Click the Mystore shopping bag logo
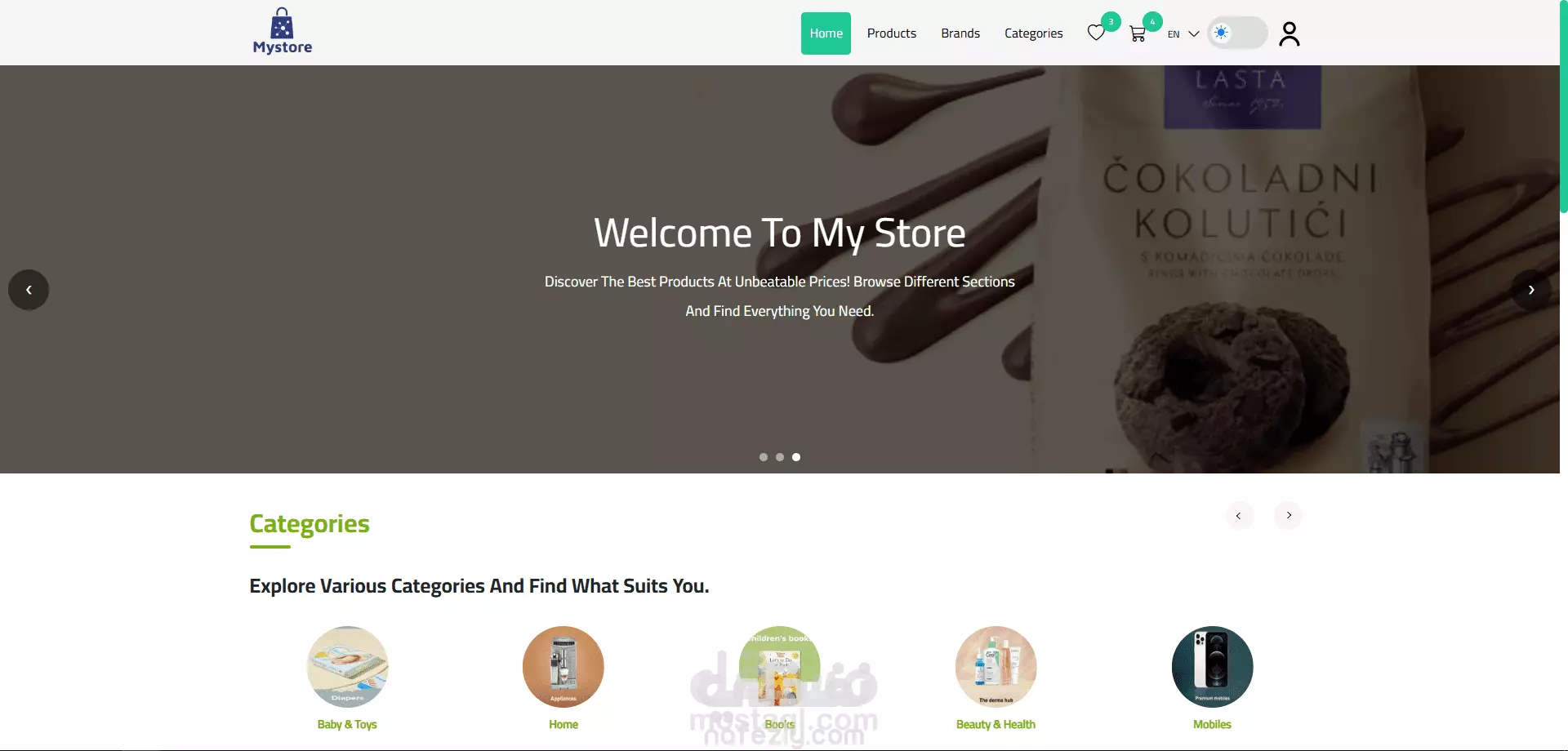The height and width of the screenshot is (751, 1568). pos(283,31)
